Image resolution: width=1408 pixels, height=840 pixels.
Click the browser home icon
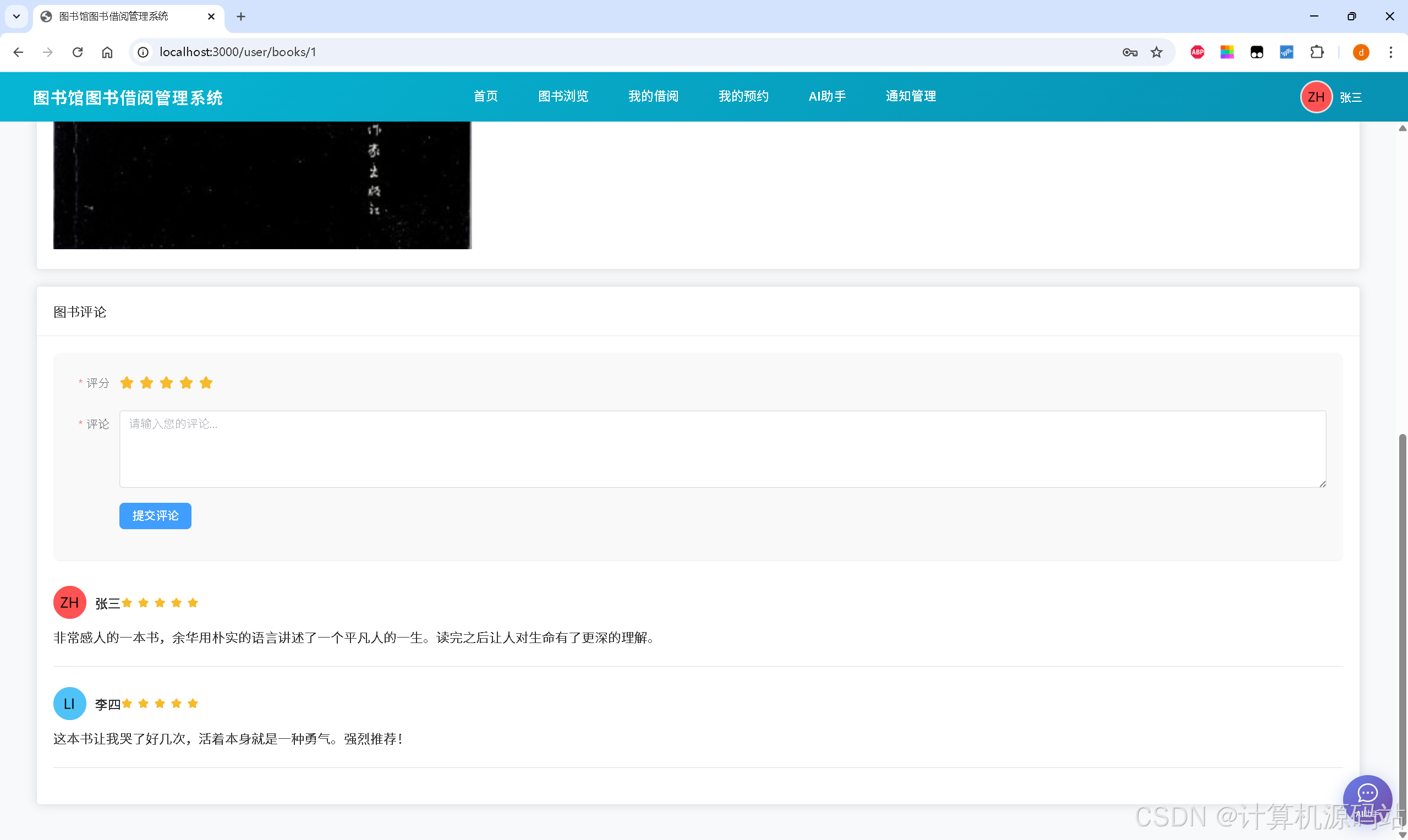coord(107,52)
